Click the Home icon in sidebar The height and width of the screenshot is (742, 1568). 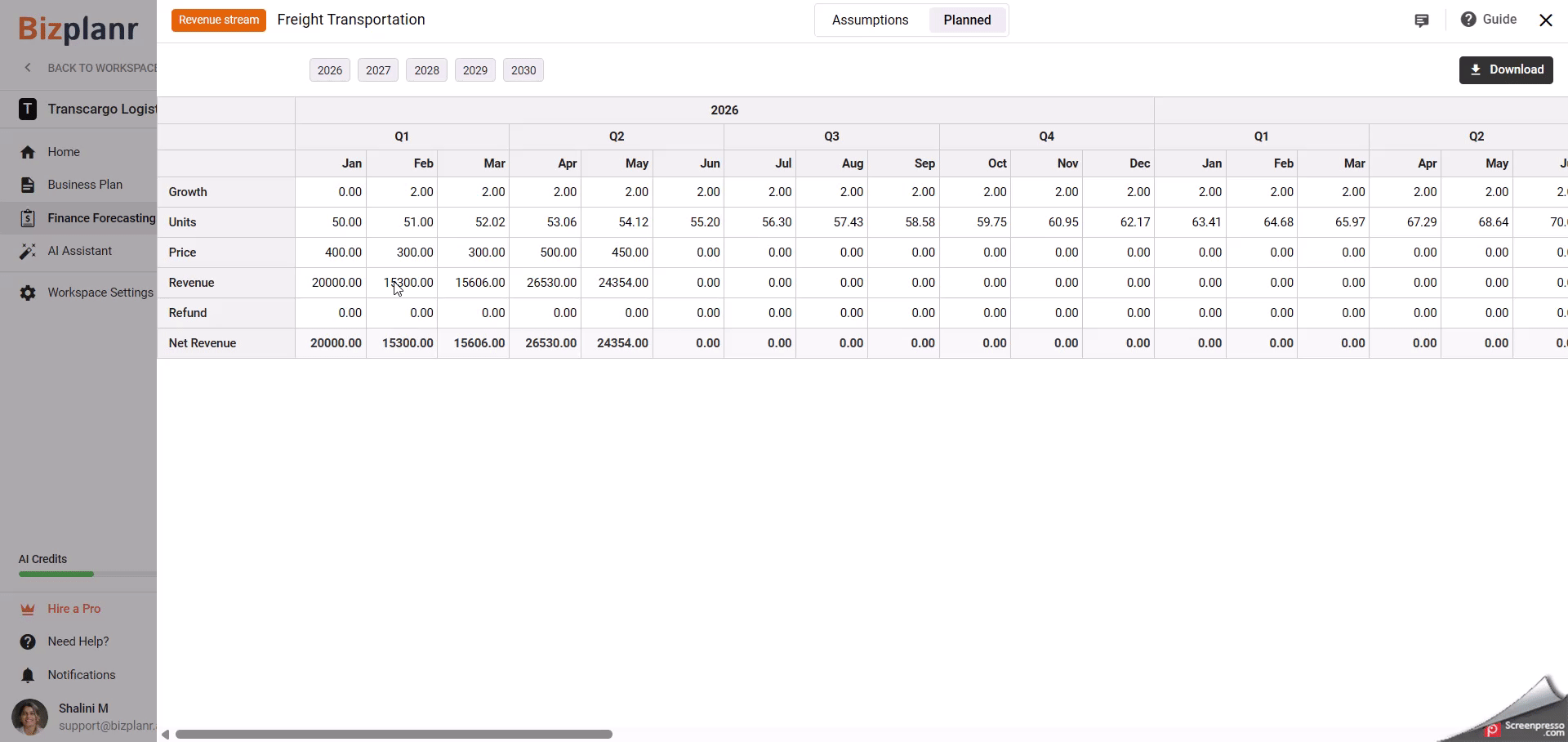click(x=28, y=152)
